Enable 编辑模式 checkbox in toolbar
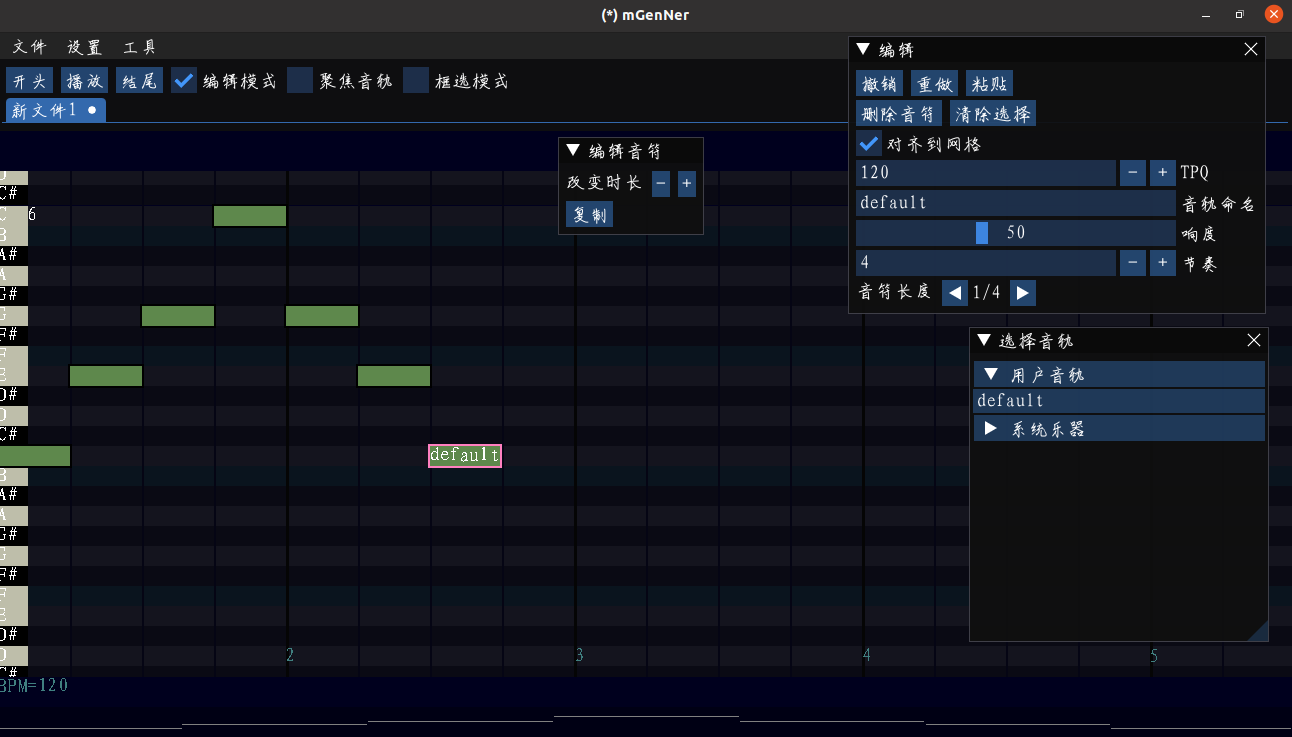 (183, 80)
